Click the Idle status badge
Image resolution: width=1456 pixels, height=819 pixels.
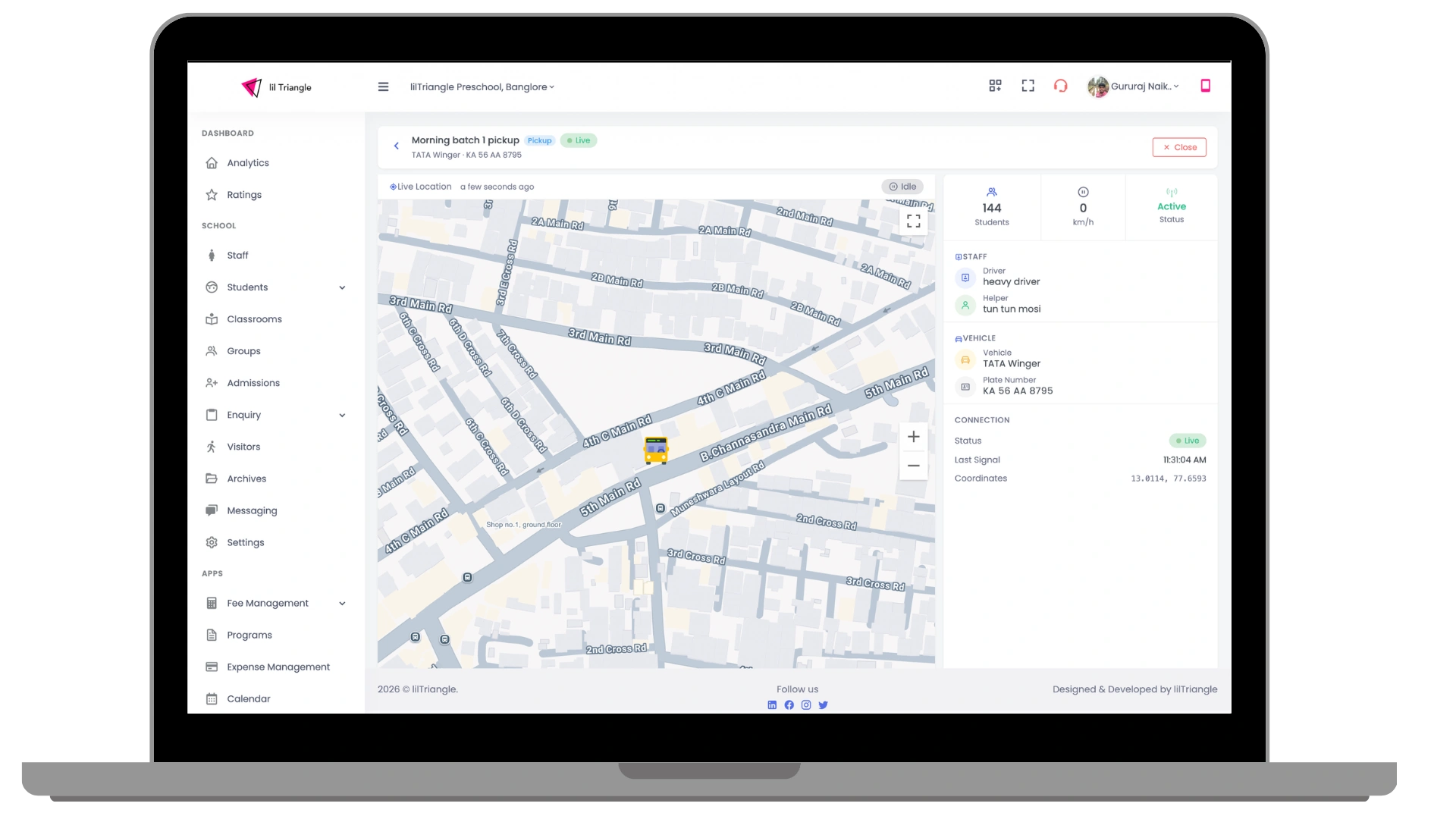[902, 187]
